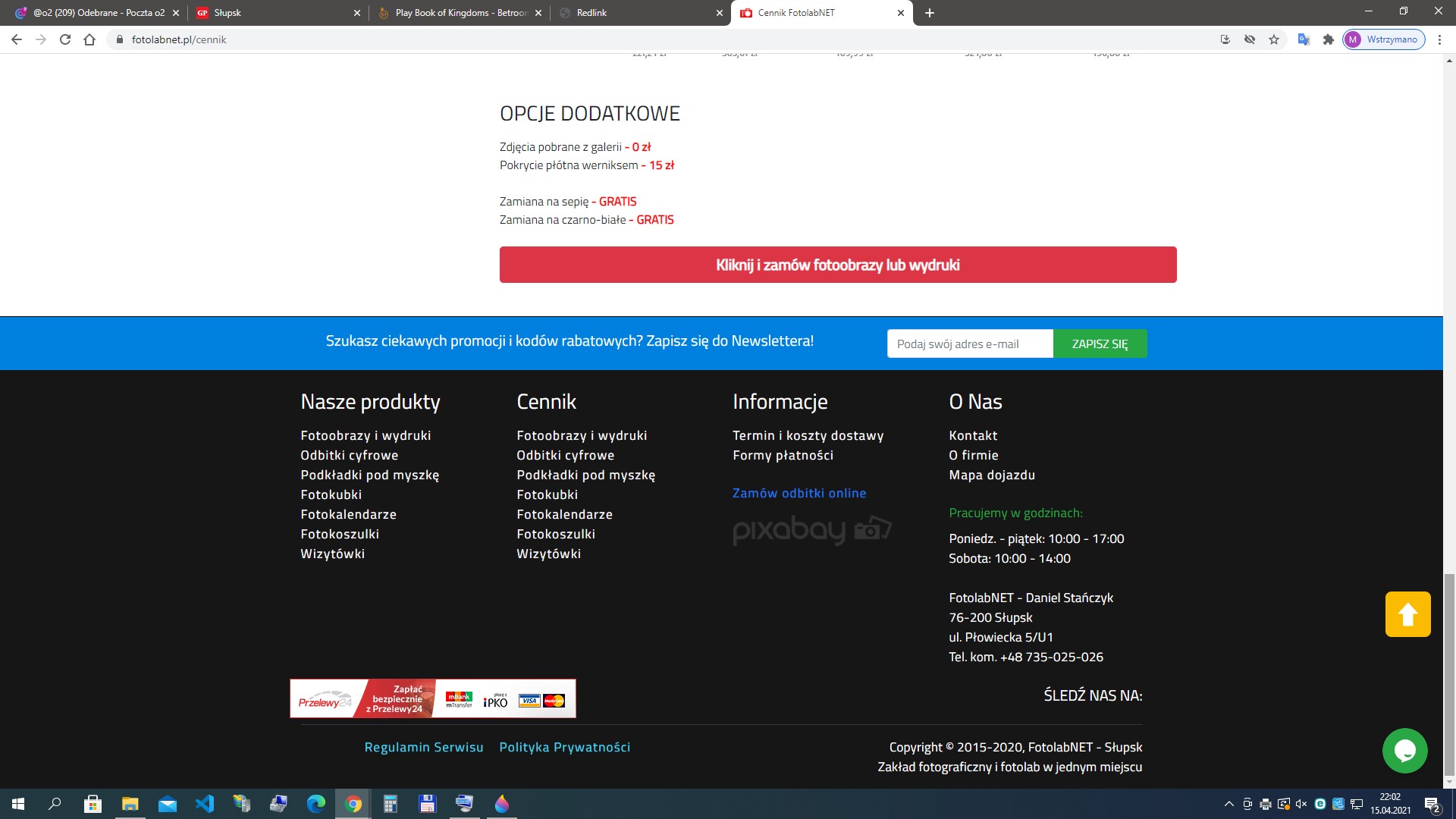Go back to the previous page
Screen dimensions: 1456x819
17,39
